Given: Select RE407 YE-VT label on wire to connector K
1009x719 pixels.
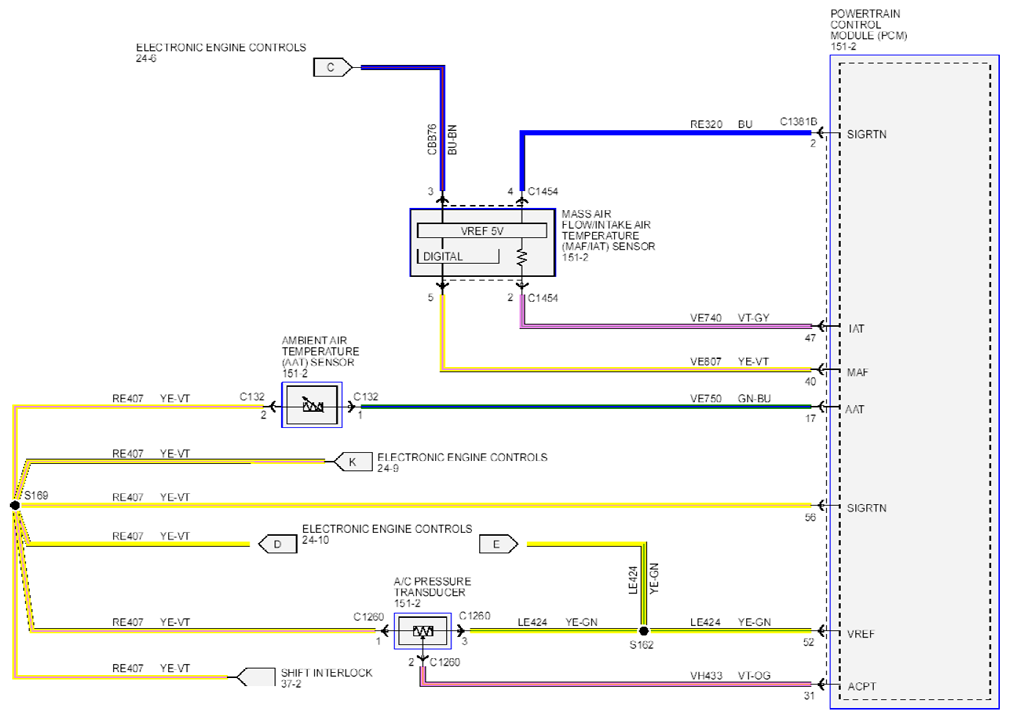Looking at the screenshot, I should click(x=151, y=453).
